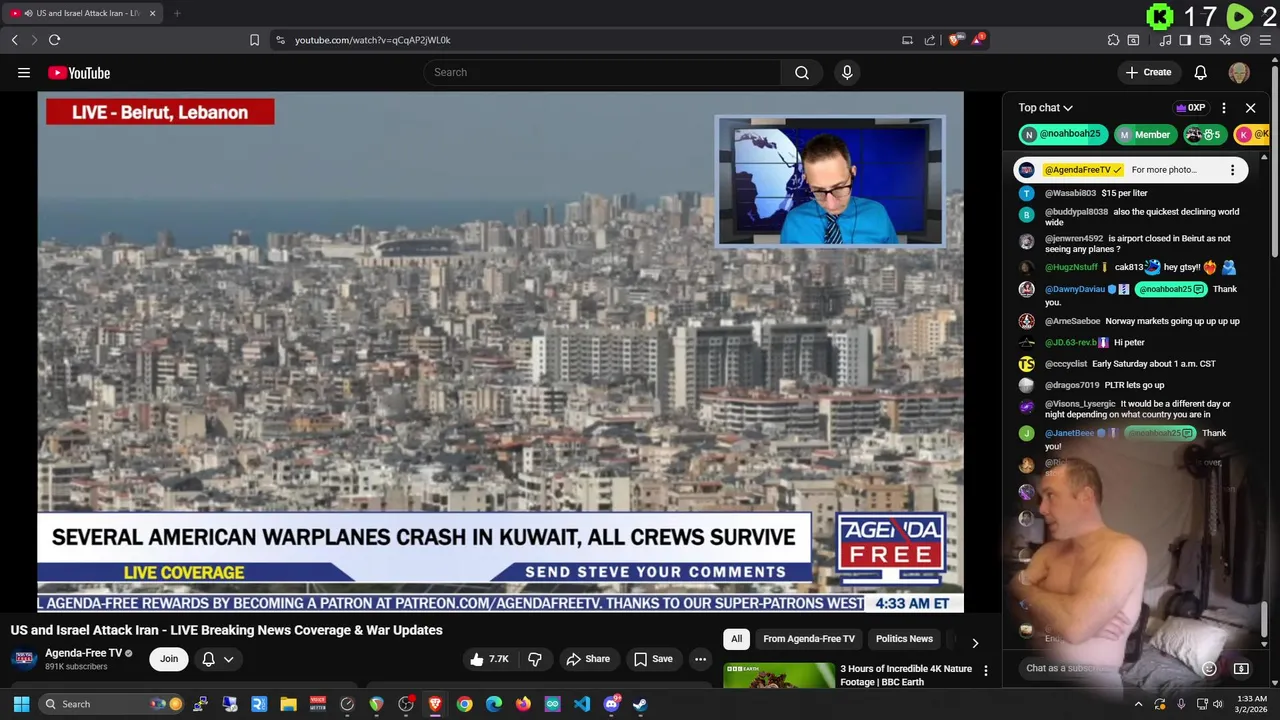The image size is (1280, 720).
Task: Open a new browser tab
Action: point(177,13)
